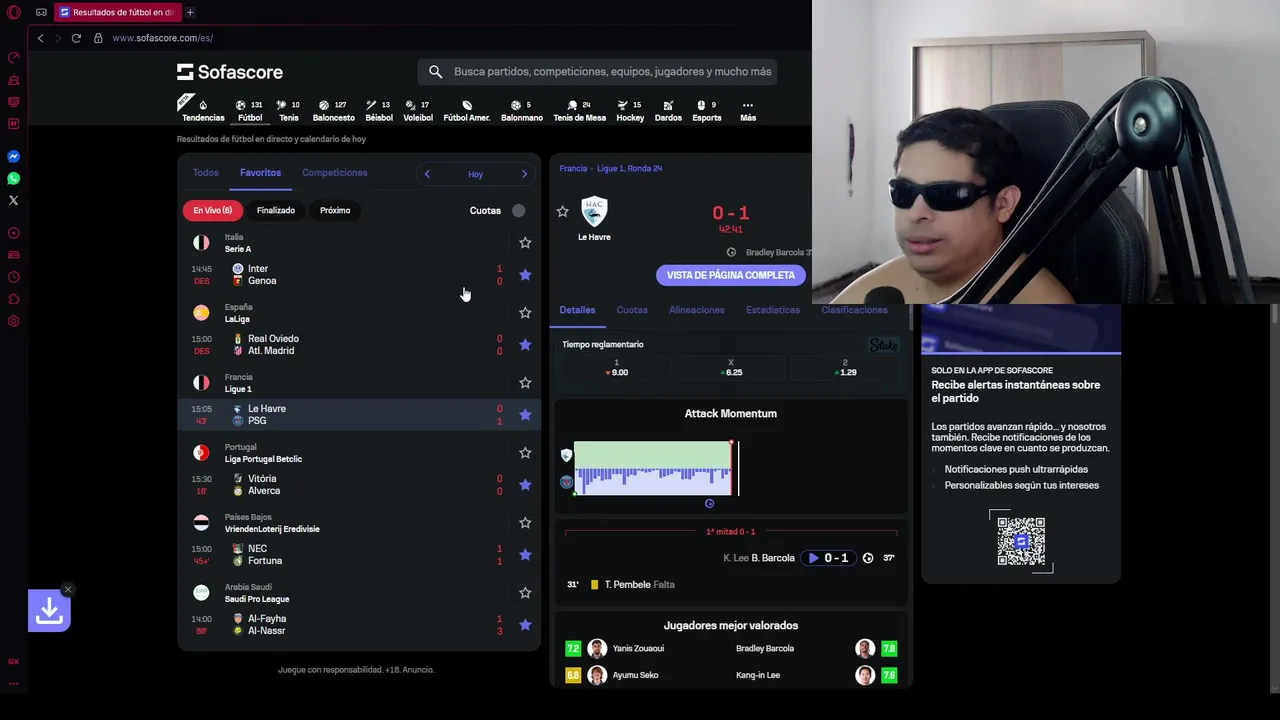Toggle favorite star for Liga Portugal Betclic
Image resolution: width=1280 pixels, height=720 pixels.
click(x=525, y=453)
